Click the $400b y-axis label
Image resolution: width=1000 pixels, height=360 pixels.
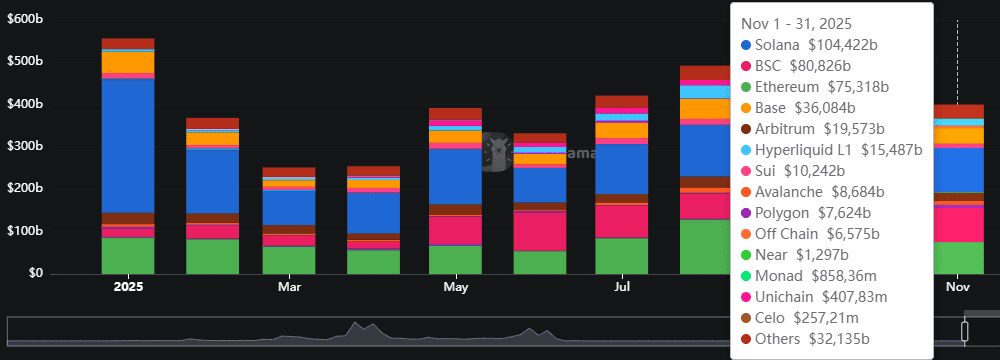pyautogui.click(x=25, y=104)
